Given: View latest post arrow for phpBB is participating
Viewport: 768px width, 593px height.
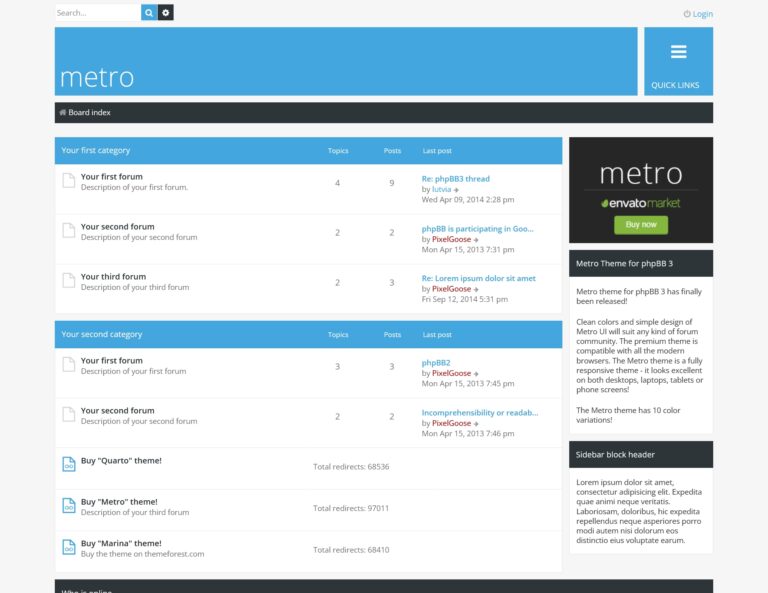Looking at the screenshot, I should 476,240.
